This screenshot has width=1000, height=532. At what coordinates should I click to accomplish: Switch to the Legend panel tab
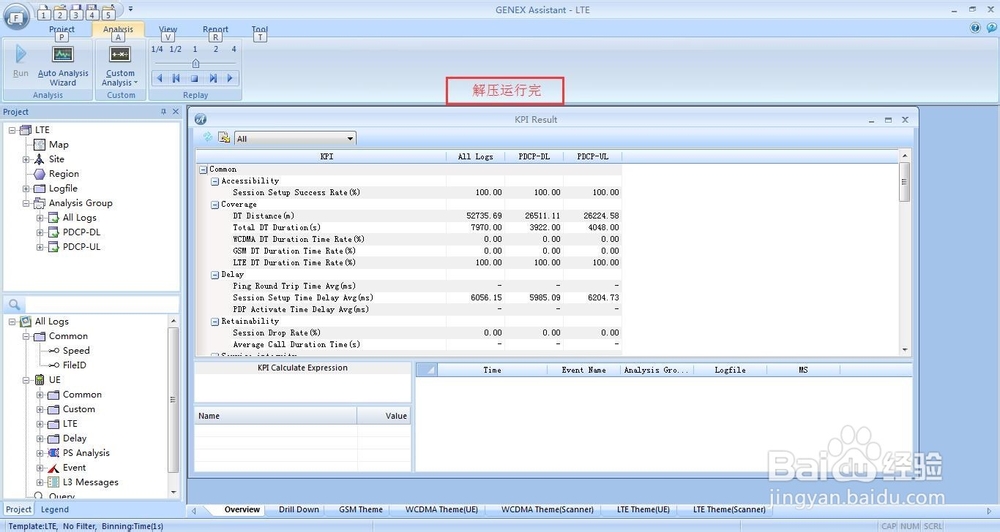(55, 510)
